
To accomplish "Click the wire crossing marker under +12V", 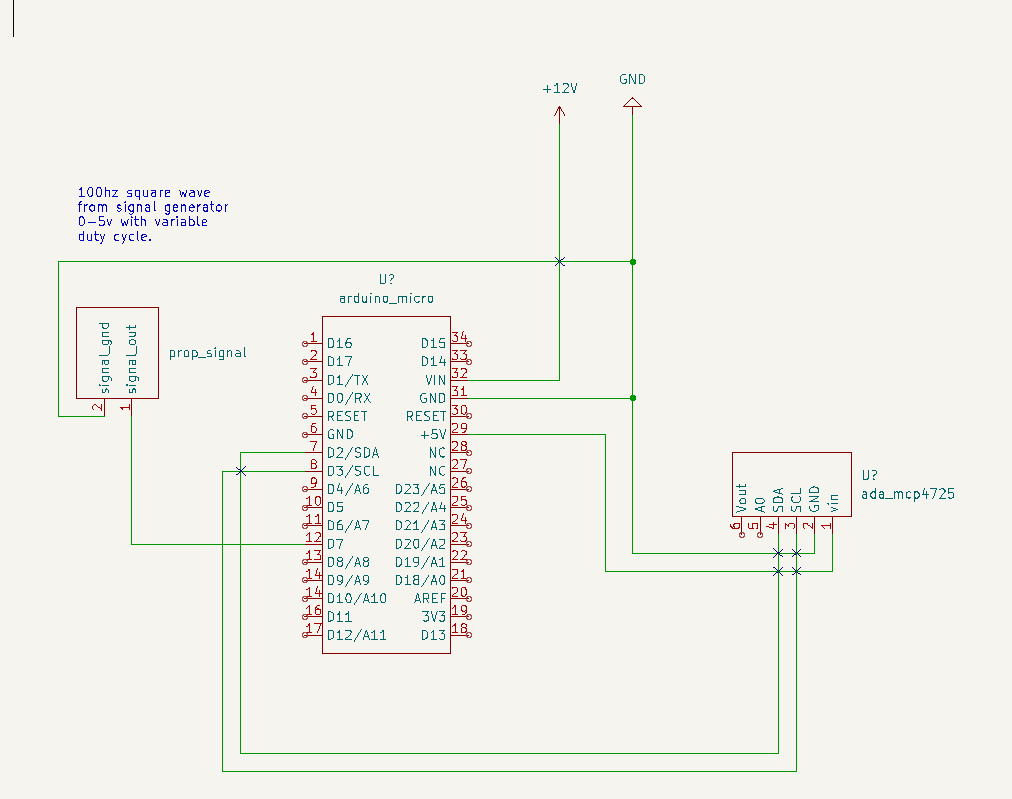I will (560, 261).
